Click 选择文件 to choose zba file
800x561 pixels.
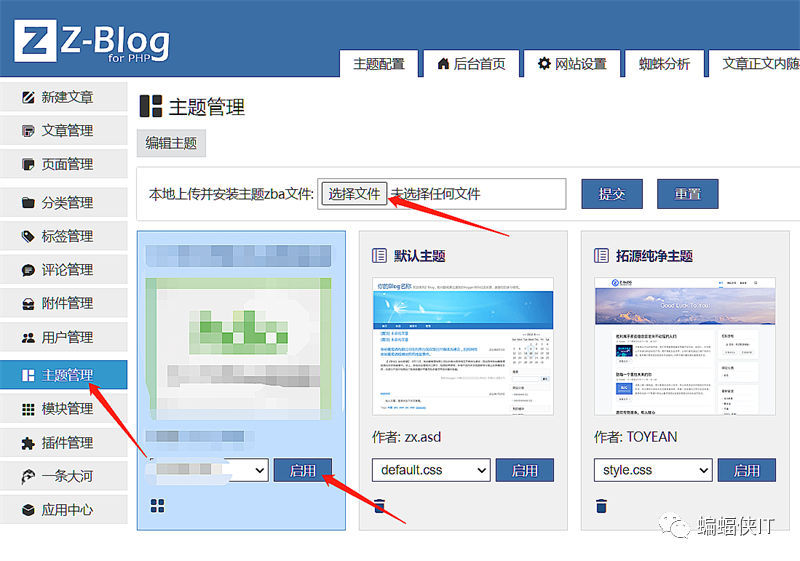(354, 194)
